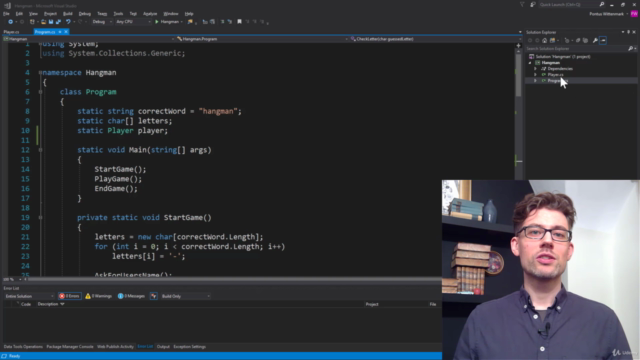Expand the Dependencies tree node
Image resolution: width=640 pixels, height=360 pixels.
pos(536,69)
